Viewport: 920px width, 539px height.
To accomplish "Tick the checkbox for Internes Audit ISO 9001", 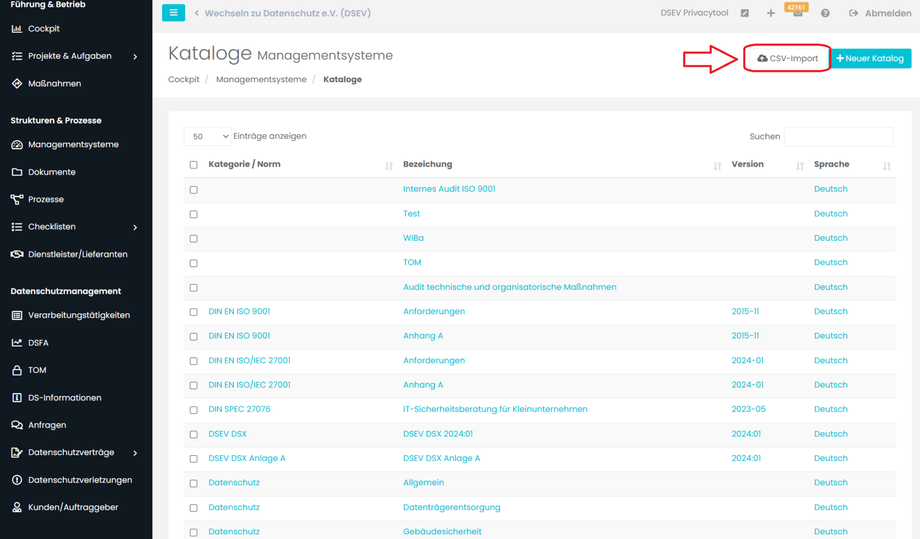I will click(x=194, y=189).
